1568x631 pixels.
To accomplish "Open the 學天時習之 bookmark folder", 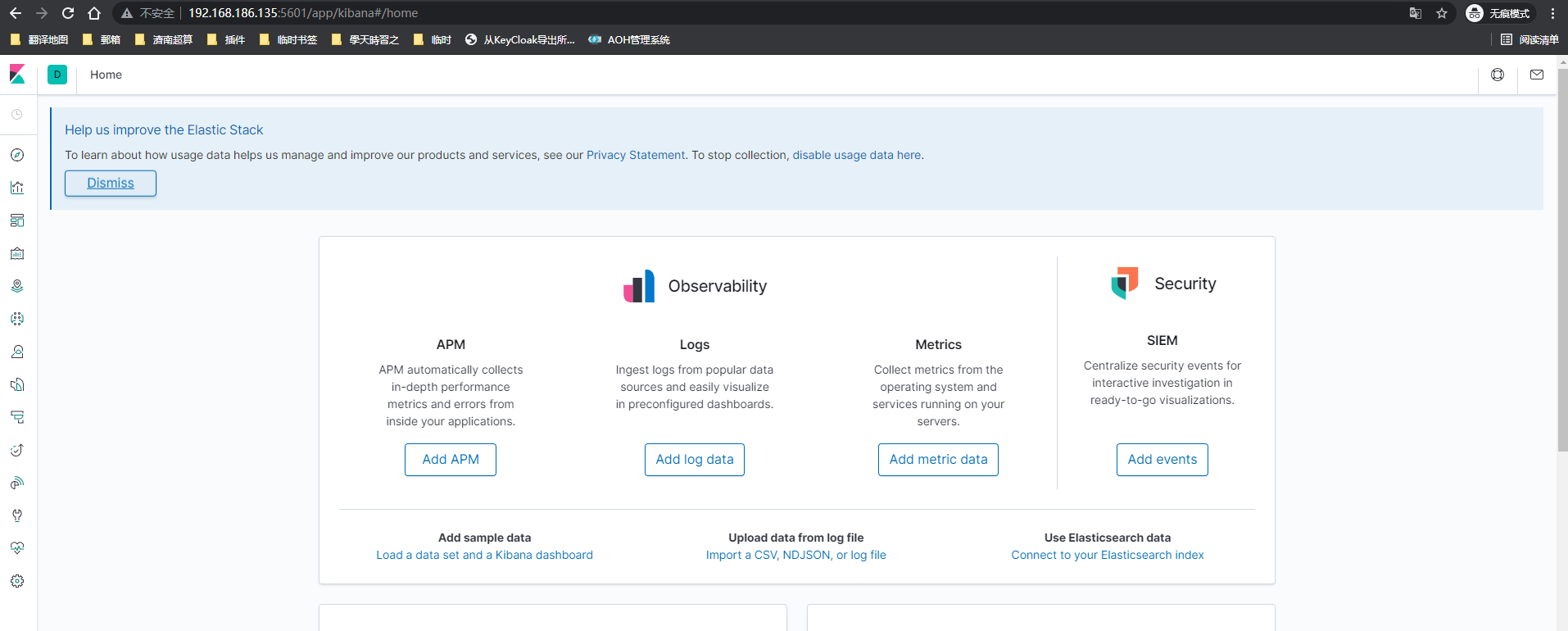I will 365,39.
